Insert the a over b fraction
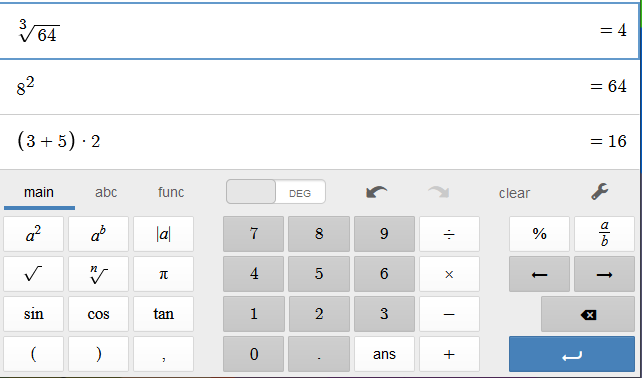 pyautogui.click(x=604, y=234)
